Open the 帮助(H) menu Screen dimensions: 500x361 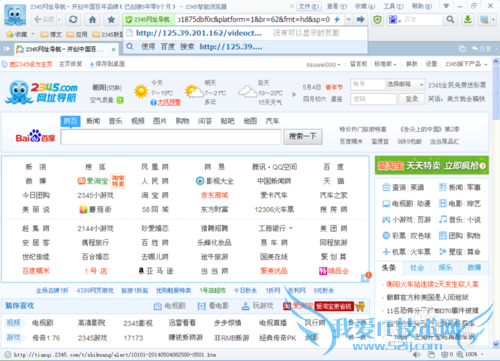pos(422,6)
